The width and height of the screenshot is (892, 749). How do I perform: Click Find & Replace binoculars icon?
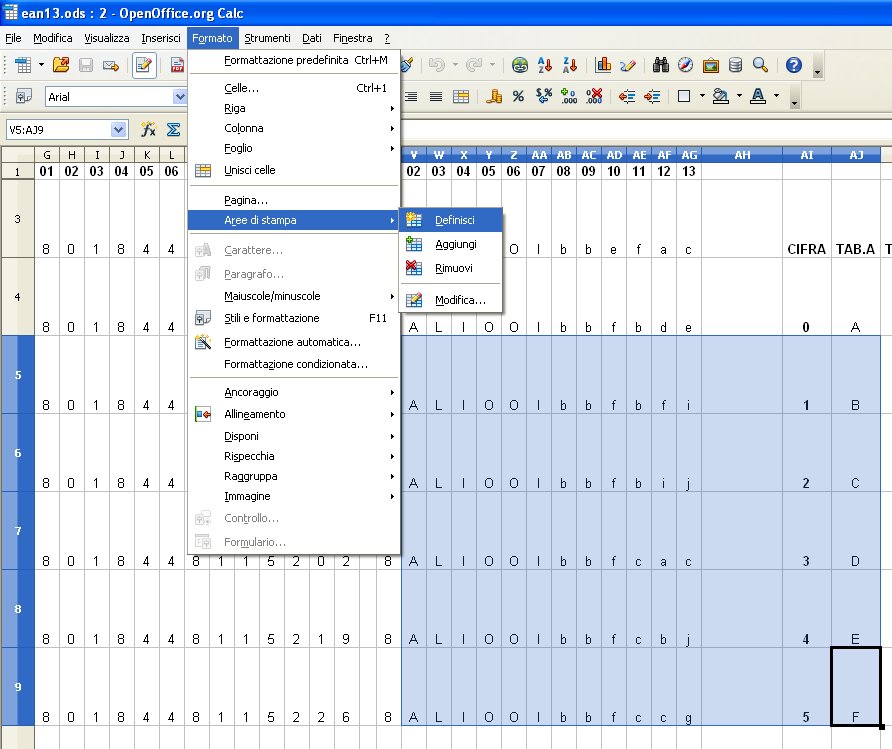click(x=660, y=65)
